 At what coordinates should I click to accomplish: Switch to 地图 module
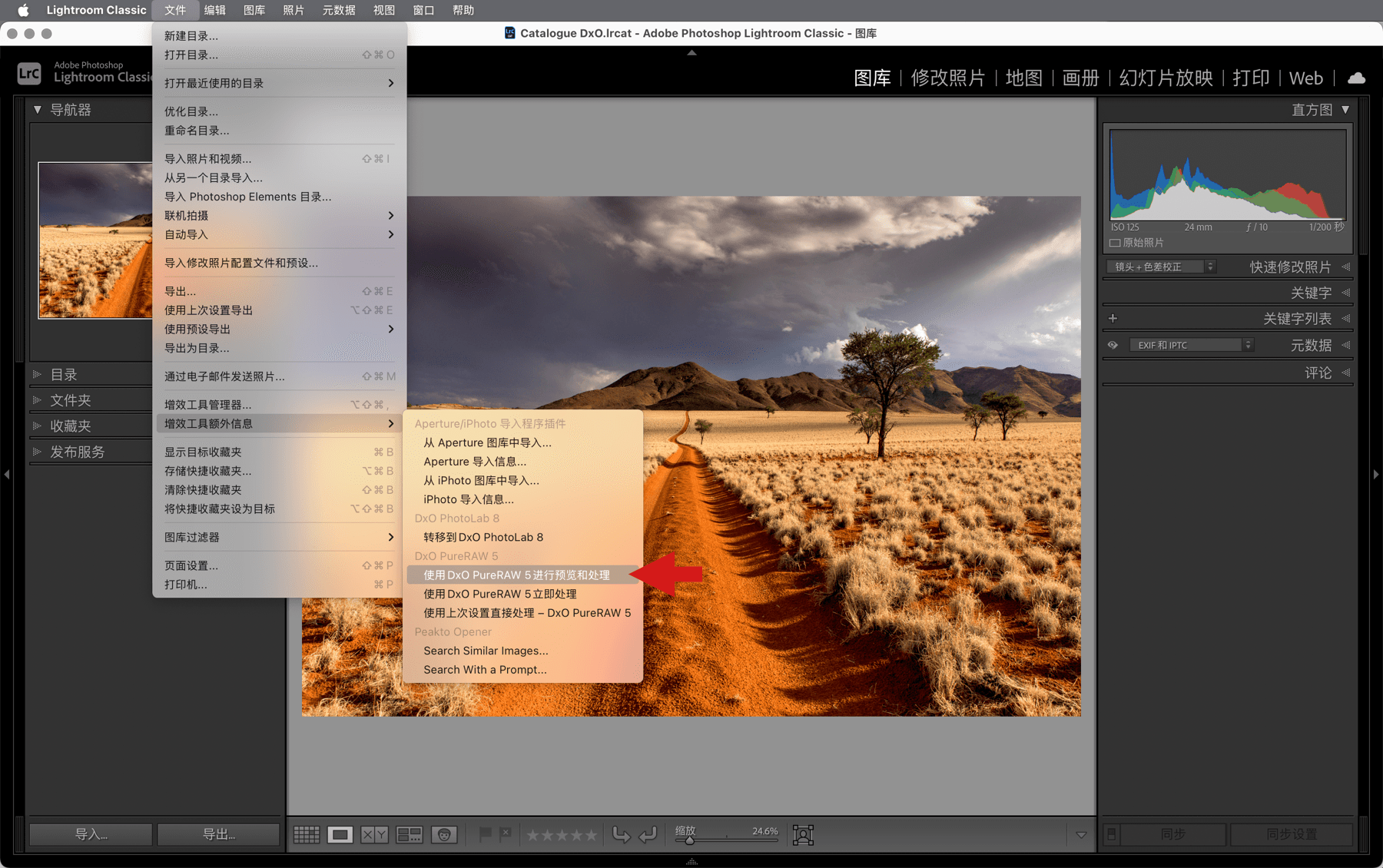click(x=1023, y=78)
